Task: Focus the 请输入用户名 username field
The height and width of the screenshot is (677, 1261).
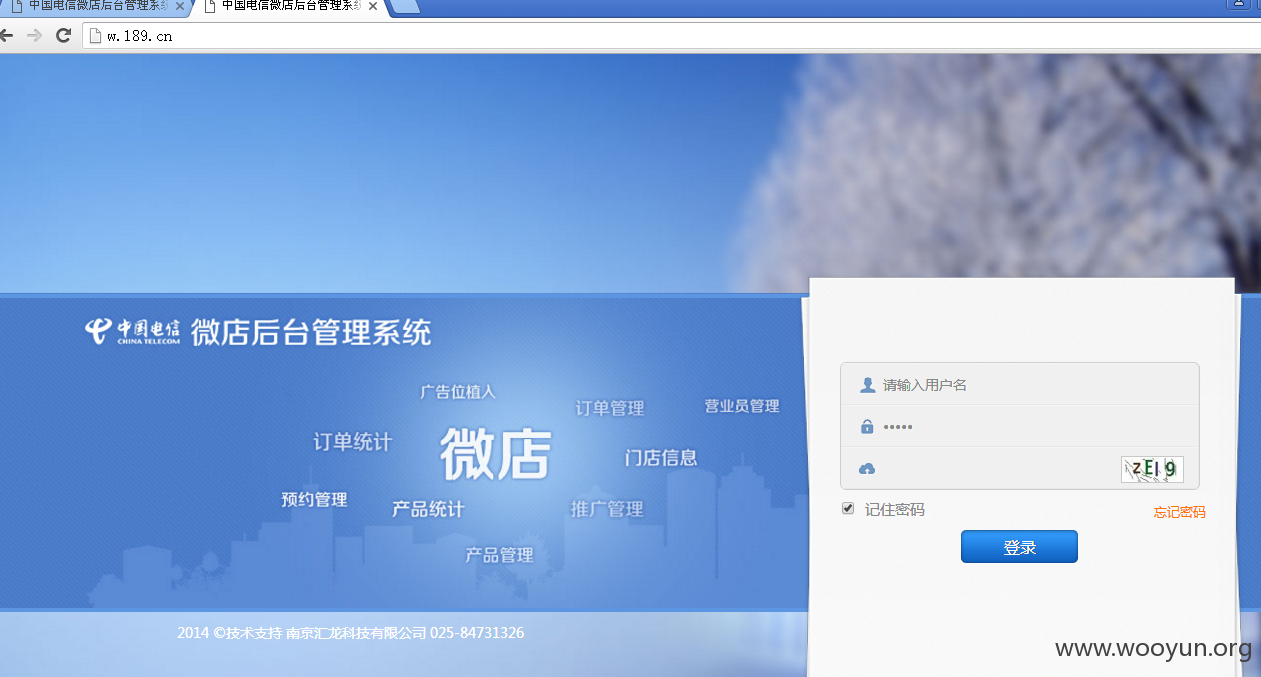Action: tap(1019, 384)
